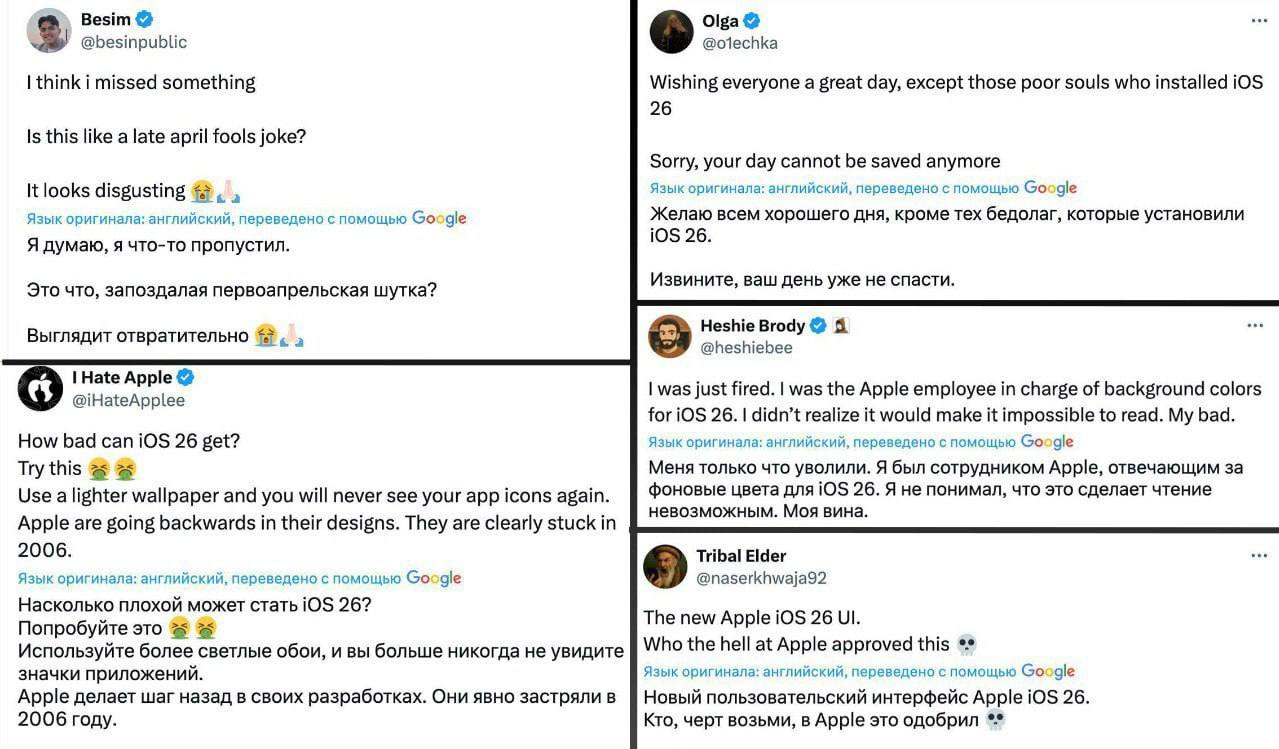Open the more menu on Tribal Elder's tweet
Image resolution: width=1279 pixels, height=749 pixels.
pyautogui.click(x=1259, y=556)
